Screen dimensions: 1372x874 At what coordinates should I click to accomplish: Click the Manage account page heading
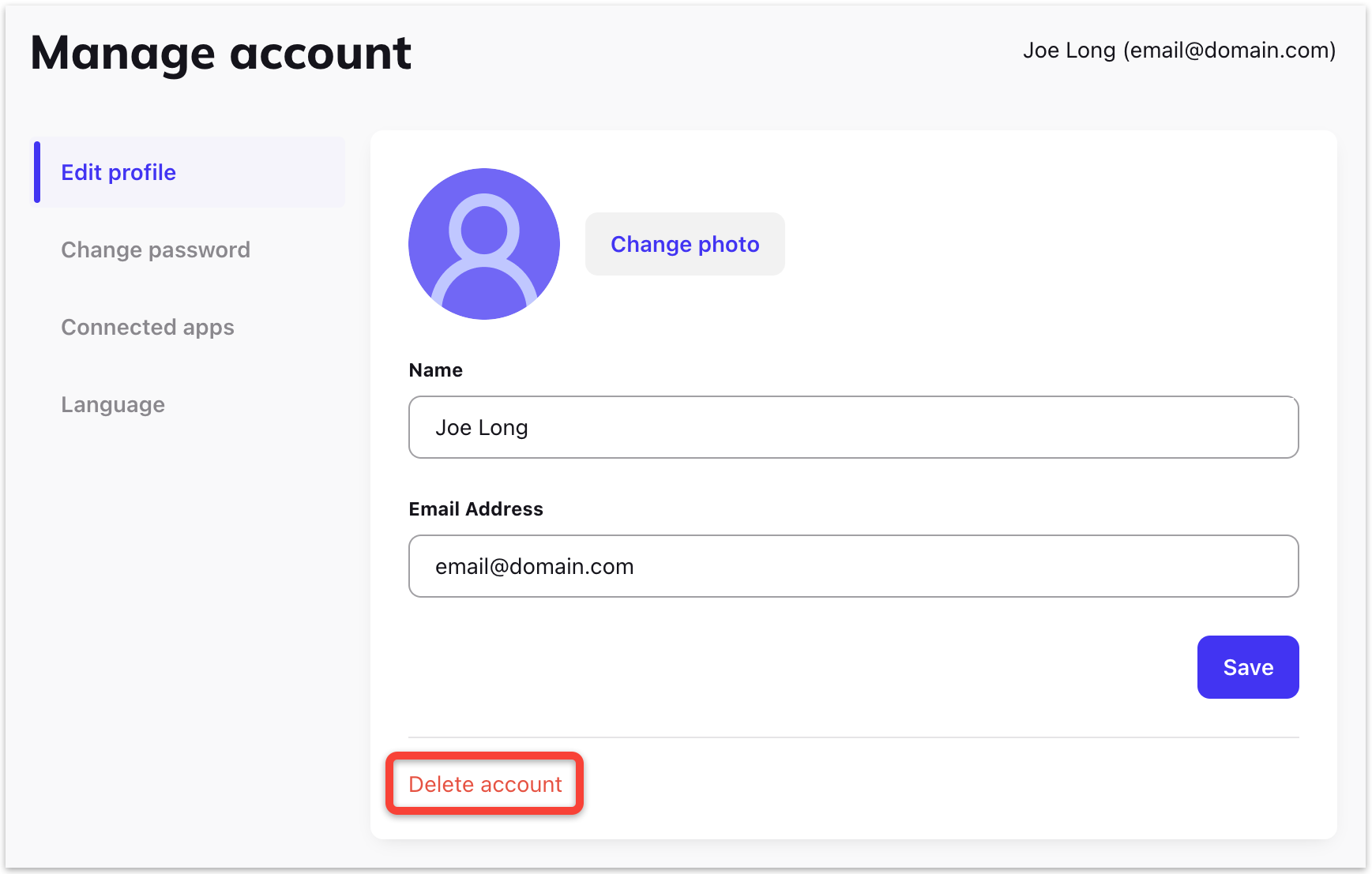coord(220,53)
